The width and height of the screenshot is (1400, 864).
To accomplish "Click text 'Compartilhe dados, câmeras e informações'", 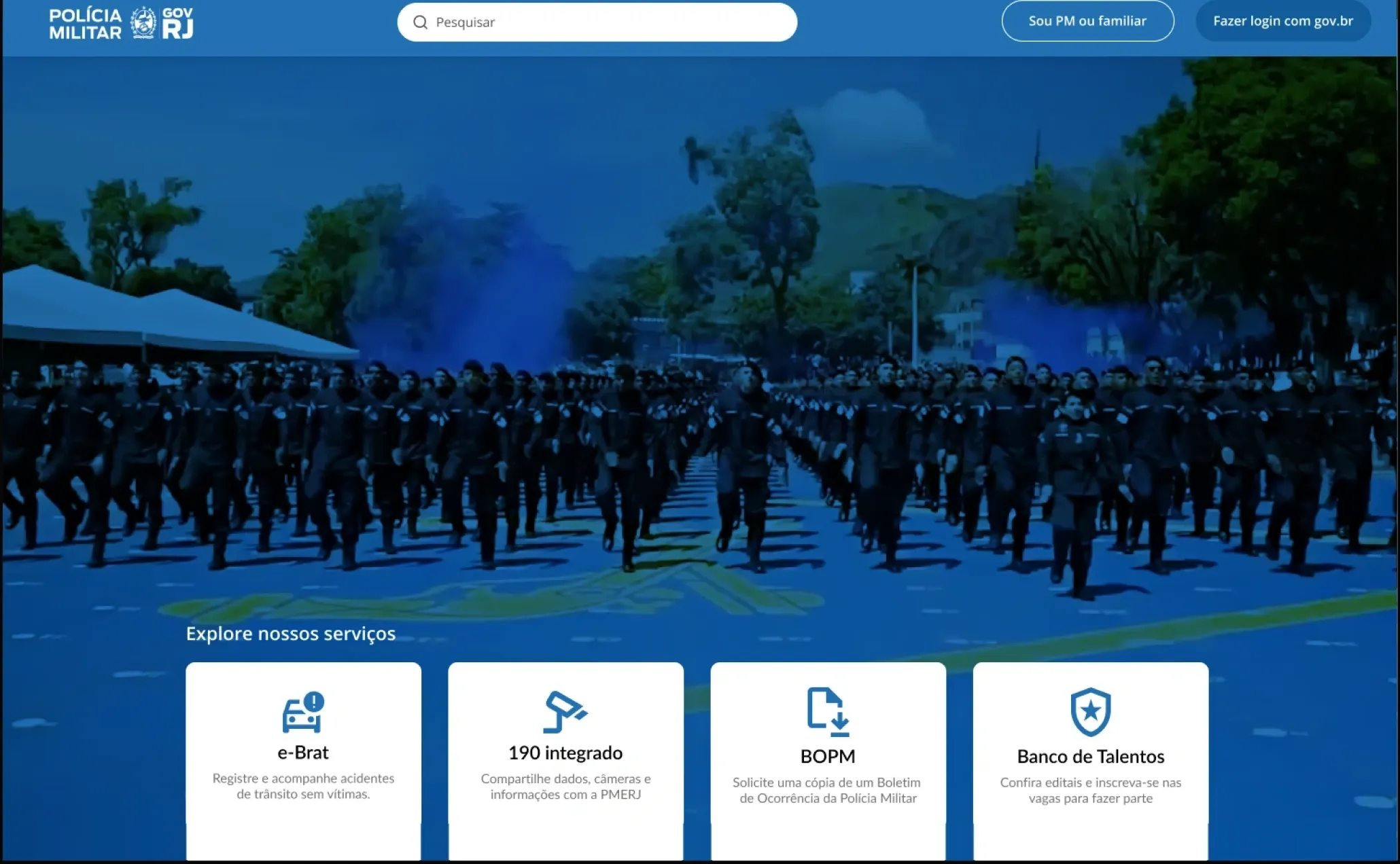I will [x=565, y=787].
